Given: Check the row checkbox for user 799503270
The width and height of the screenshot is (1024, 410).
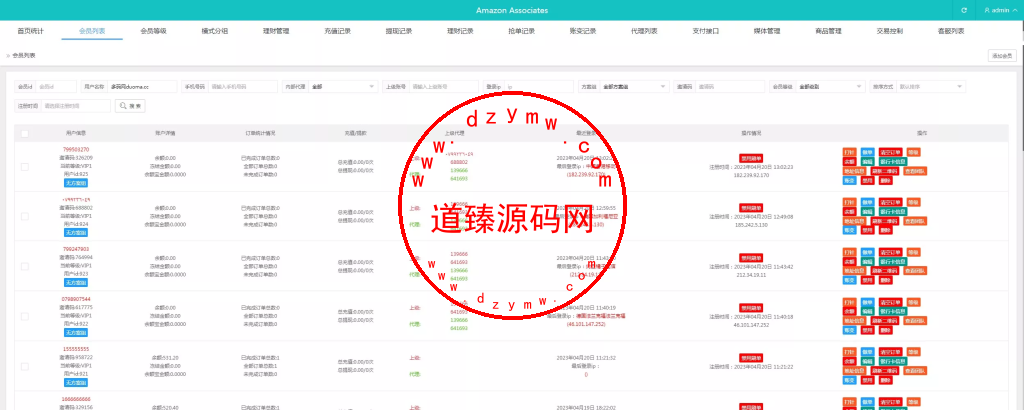Looking at the screenshot, I should click(25, 166).
